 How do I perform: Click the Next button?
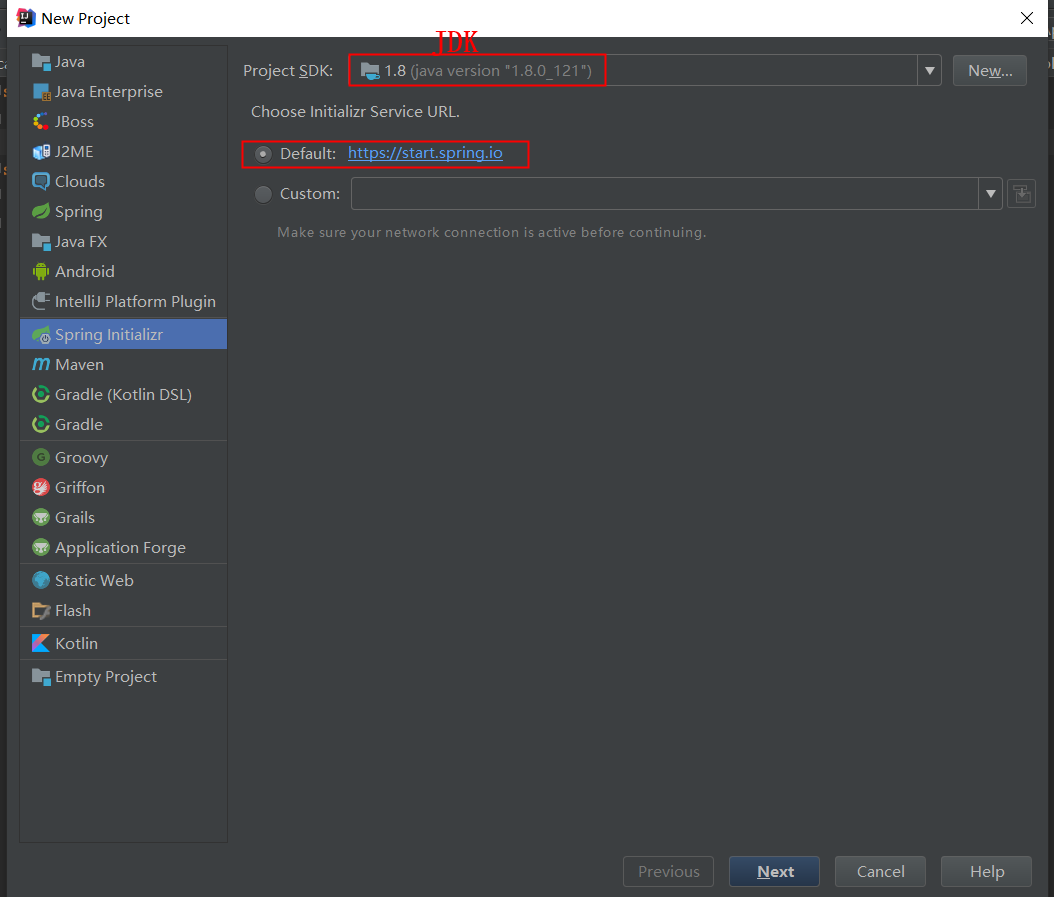coord(774,871)
